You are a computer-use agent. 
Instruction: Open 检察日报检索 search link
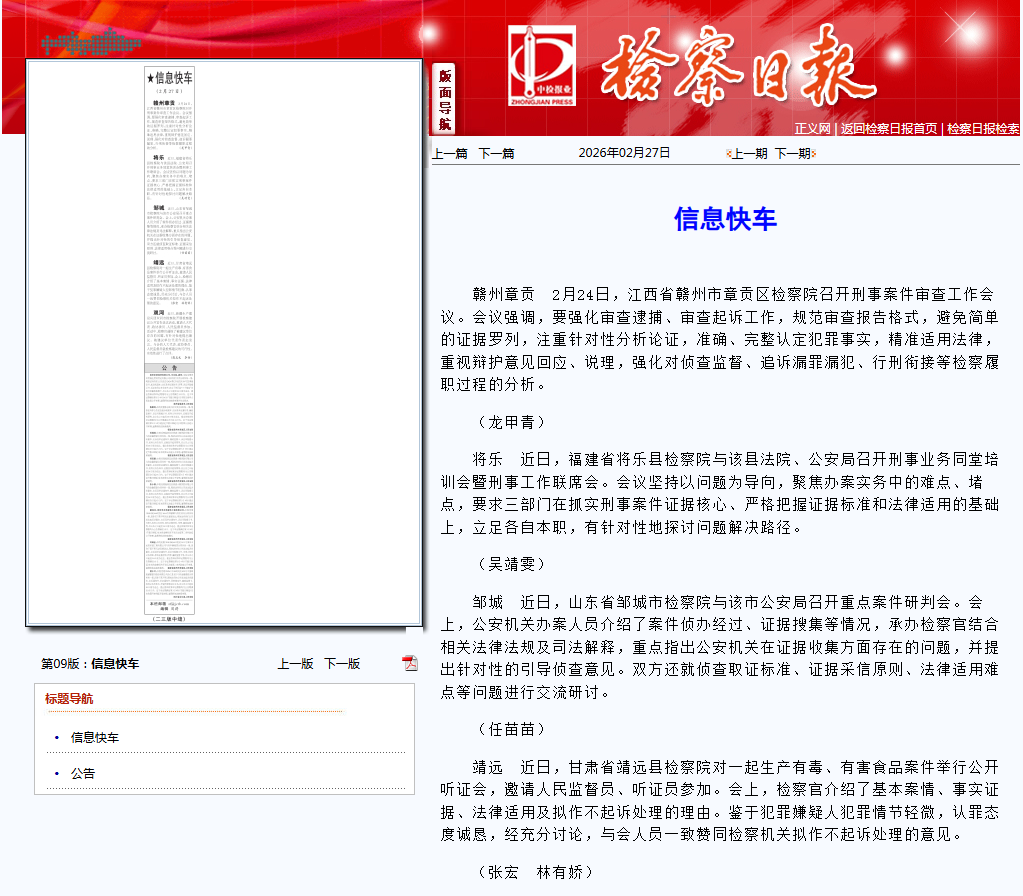983,129
